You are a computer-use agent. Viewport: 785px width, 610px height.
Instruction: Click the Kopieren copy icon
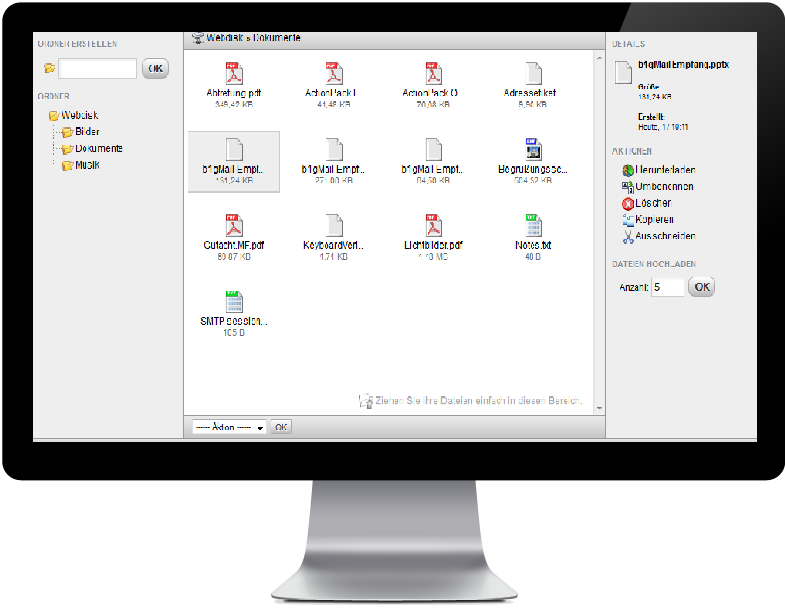tap(627, 220)
